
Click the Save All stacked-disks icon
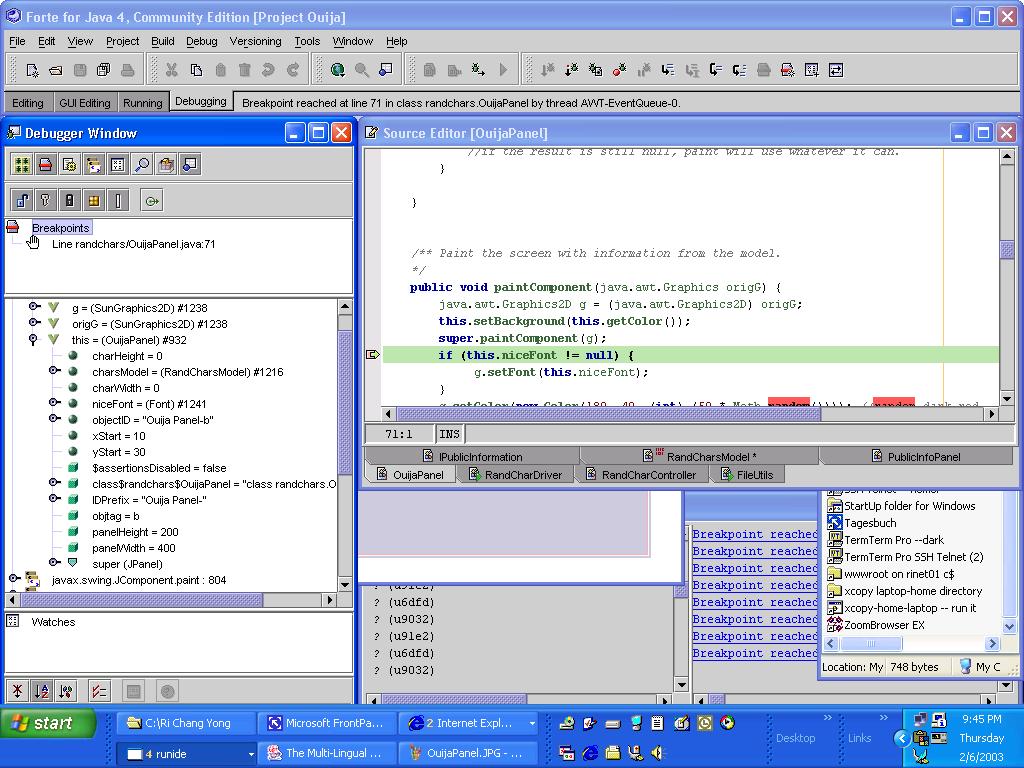(x=103, y=70)
